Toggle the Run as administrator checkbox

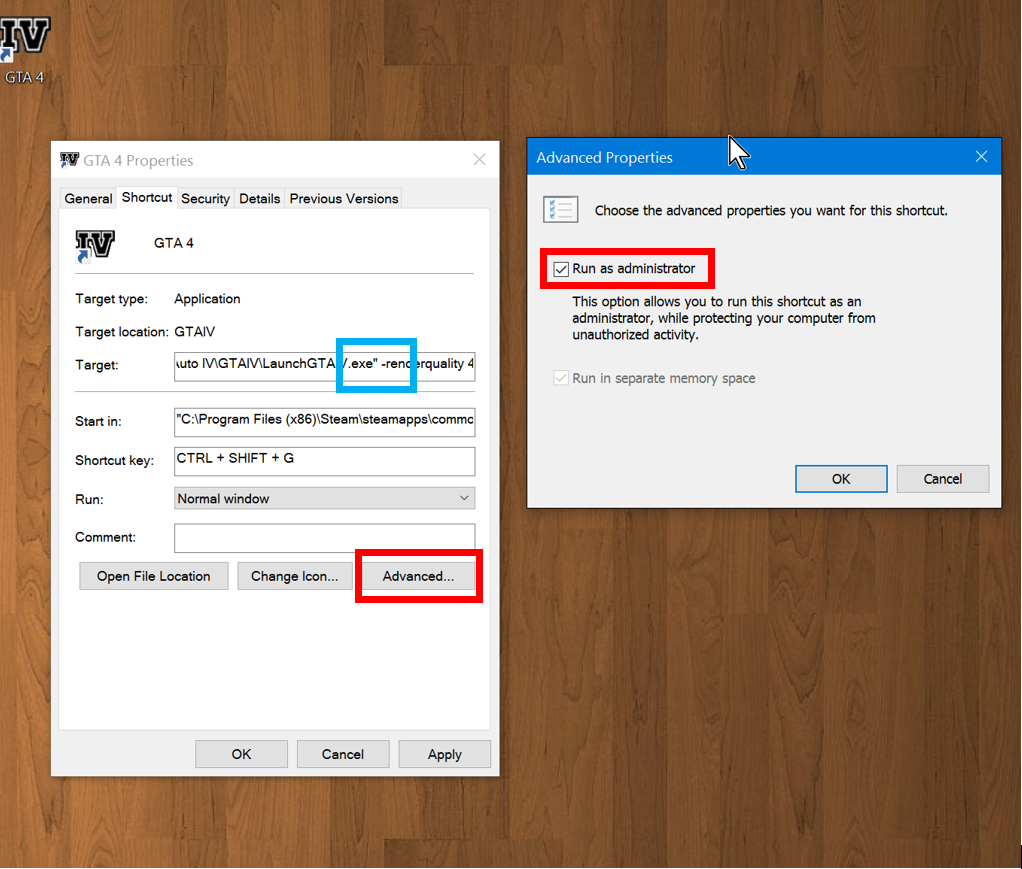tap(561, 269)
